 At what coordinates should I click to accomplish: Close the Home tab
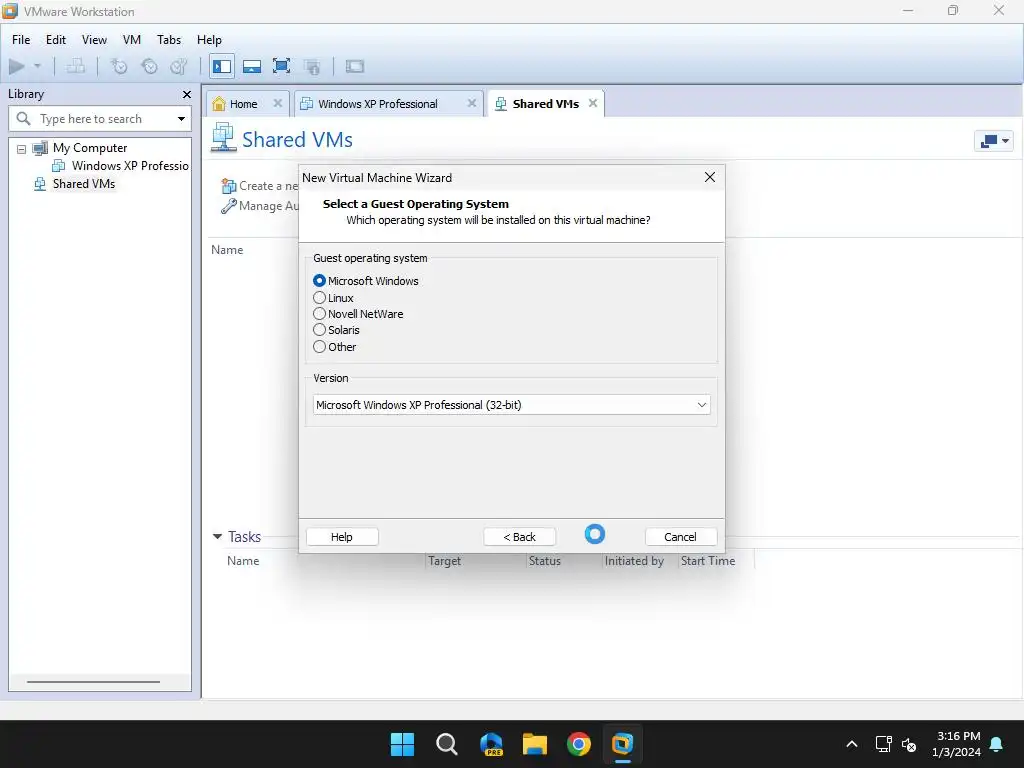(x=278, y=103)
